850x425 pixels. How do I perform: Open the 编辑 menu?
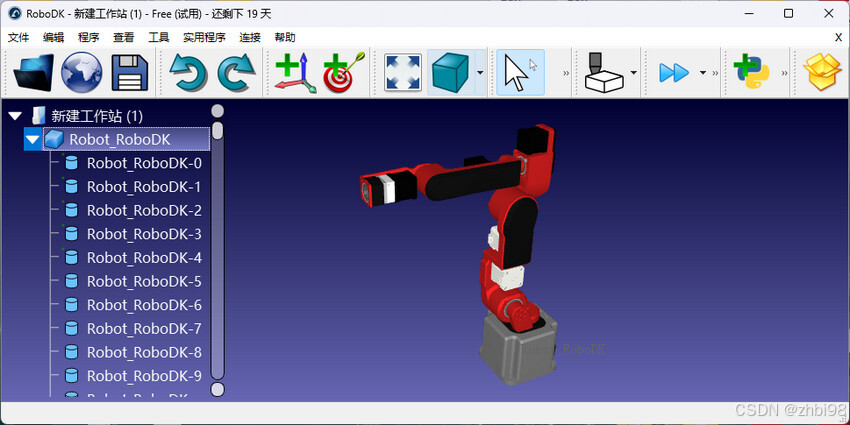click(54, 37)
